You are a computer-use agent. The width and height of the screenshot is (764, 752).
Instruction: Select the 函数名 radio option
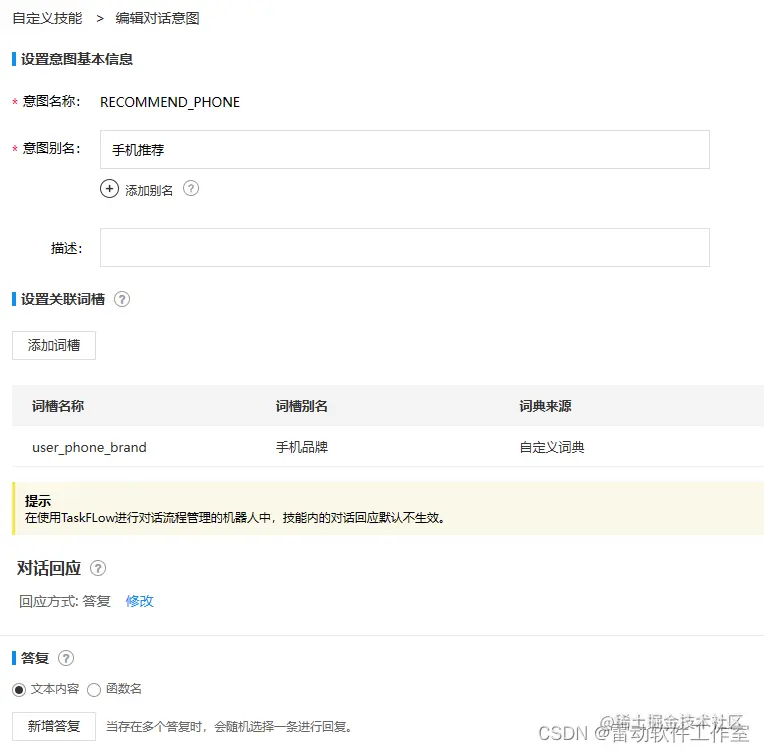point(94,690)
